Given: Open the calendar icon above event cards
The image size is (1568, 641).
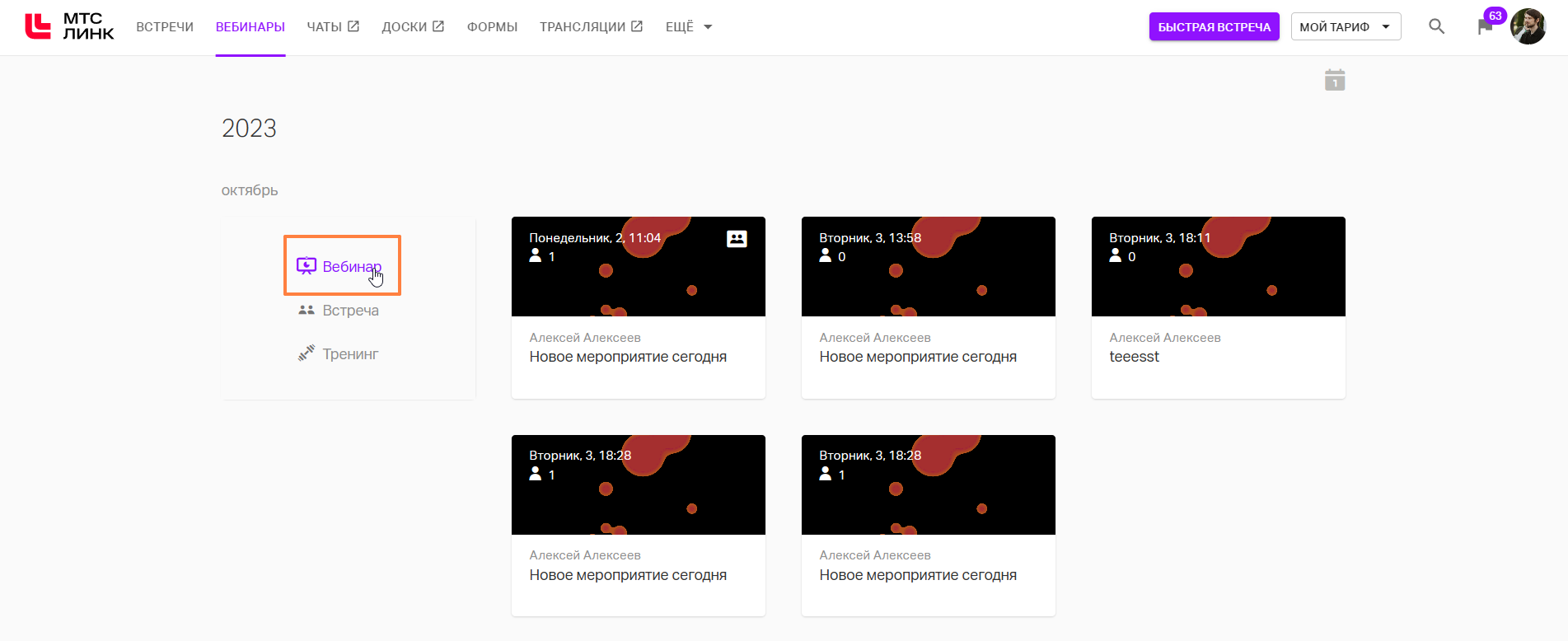Looking at the screenshot, I should (1335, 80).
